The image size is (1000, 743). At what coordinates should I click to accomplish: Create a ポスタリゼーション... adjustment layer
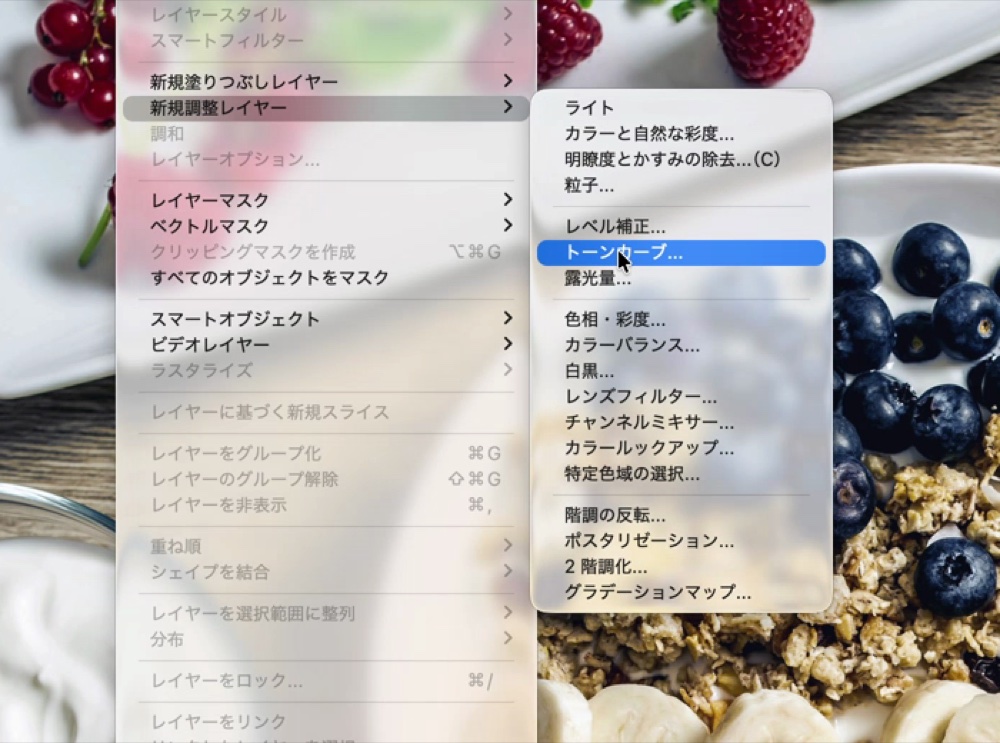click(681, 541)
